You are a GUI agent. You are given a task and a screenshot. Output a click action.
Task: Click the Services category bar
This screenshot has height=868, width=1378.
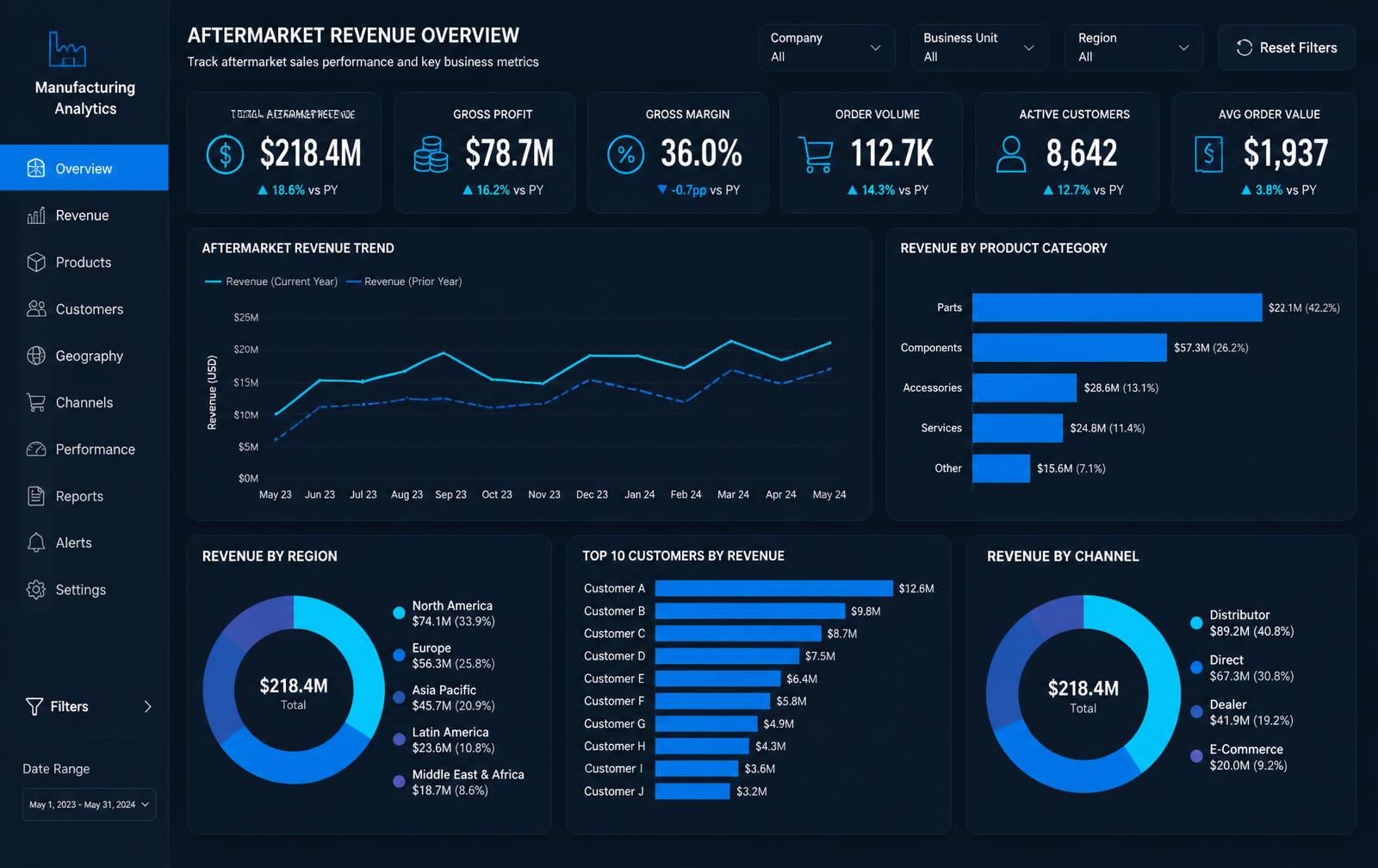coord(1018,428)
